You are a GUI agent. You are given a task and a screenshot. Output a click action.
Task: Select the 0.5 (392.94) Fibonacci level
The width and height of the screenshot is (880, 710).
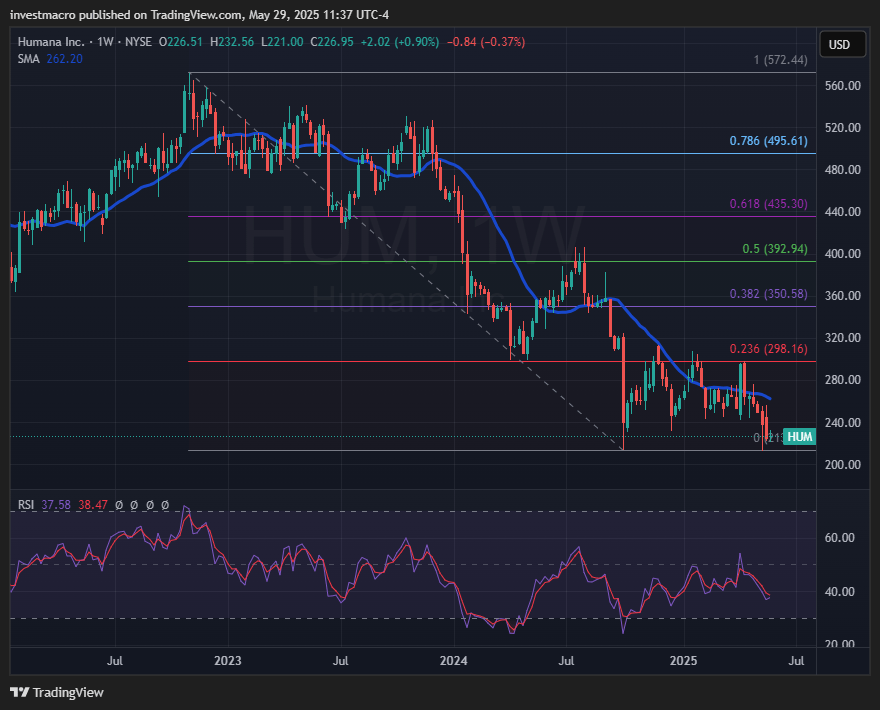click(x=774, y=249)
